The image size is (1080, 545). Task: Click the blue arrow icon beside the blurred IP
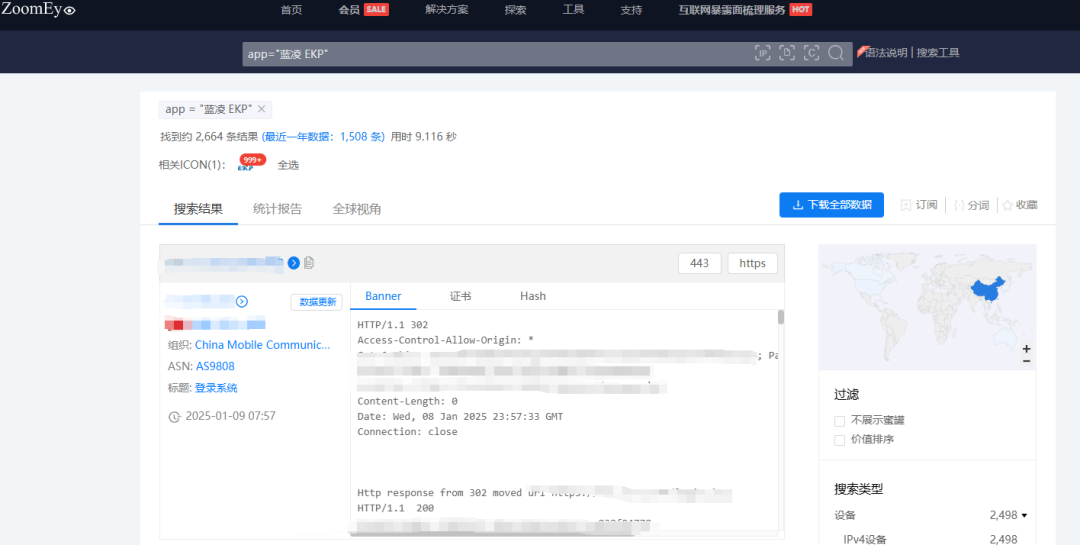[x=293, y=263]
